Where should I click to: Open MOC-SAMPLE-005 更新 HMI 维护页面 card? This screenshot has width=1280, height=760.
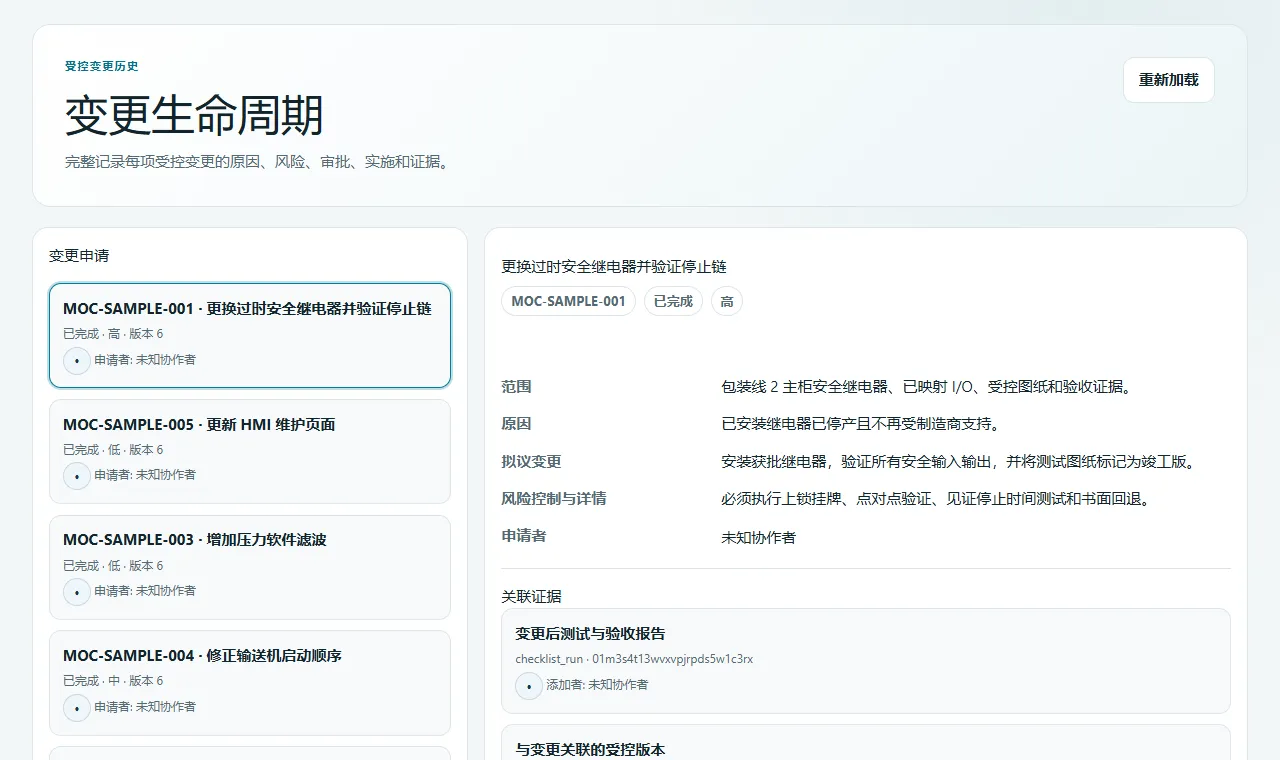[250, 451]
